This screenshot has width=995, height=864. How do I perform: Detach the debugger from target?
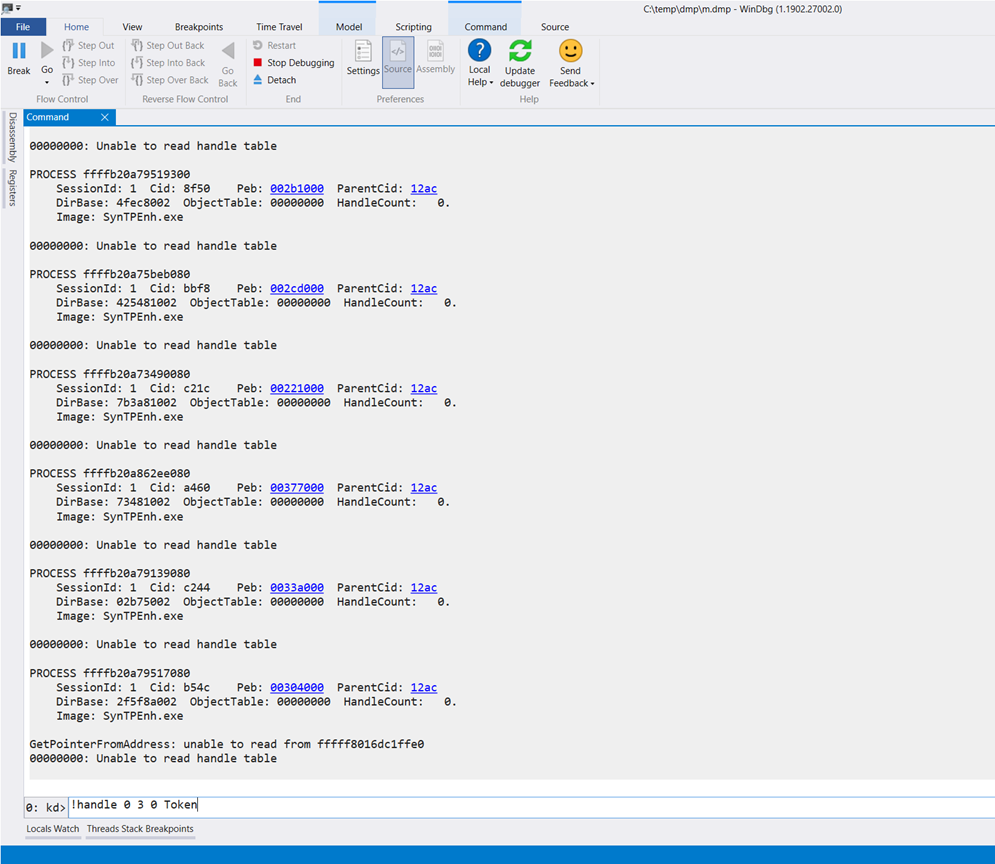274,80
